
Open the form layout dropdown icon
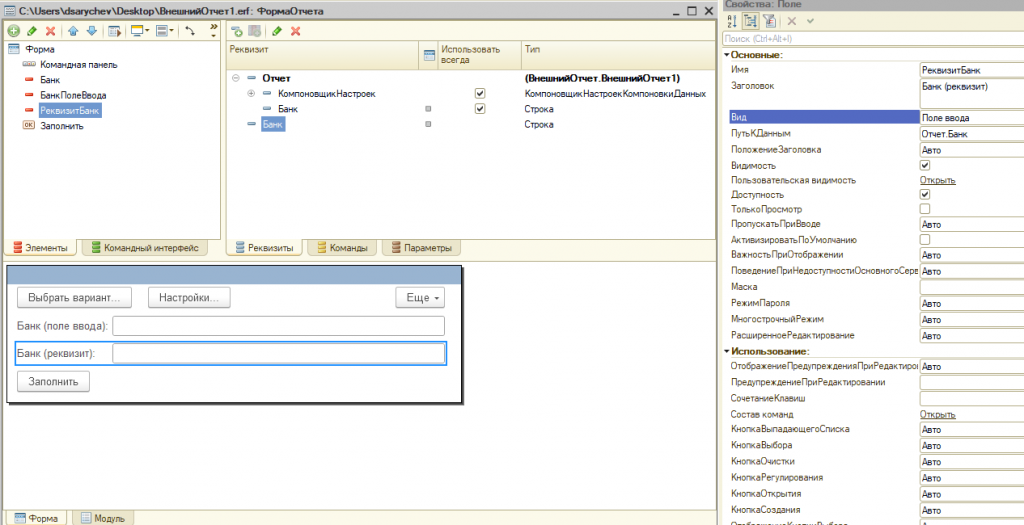click(165, 31)
